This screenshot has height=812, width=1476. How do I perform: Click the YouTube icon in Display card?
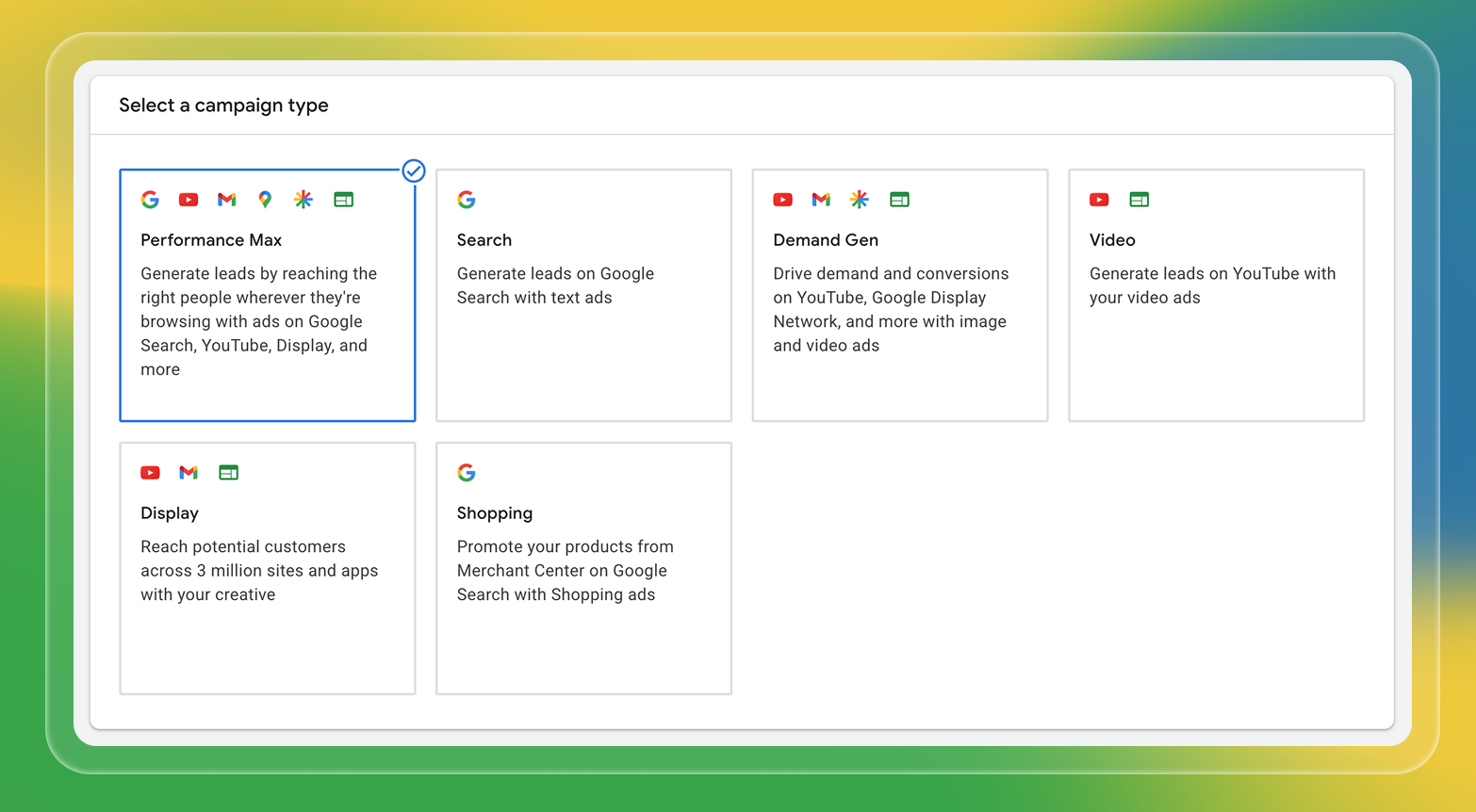pos(151,473)
